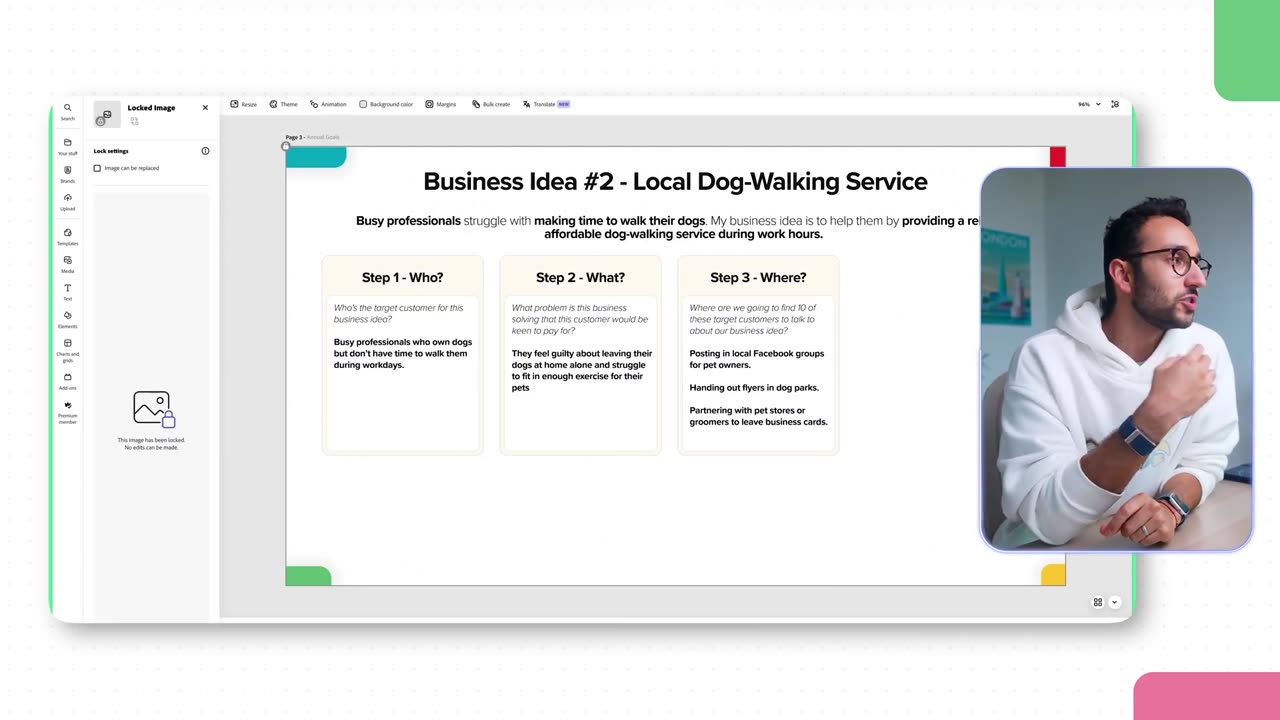Open the Background color picker

point(386,104)
